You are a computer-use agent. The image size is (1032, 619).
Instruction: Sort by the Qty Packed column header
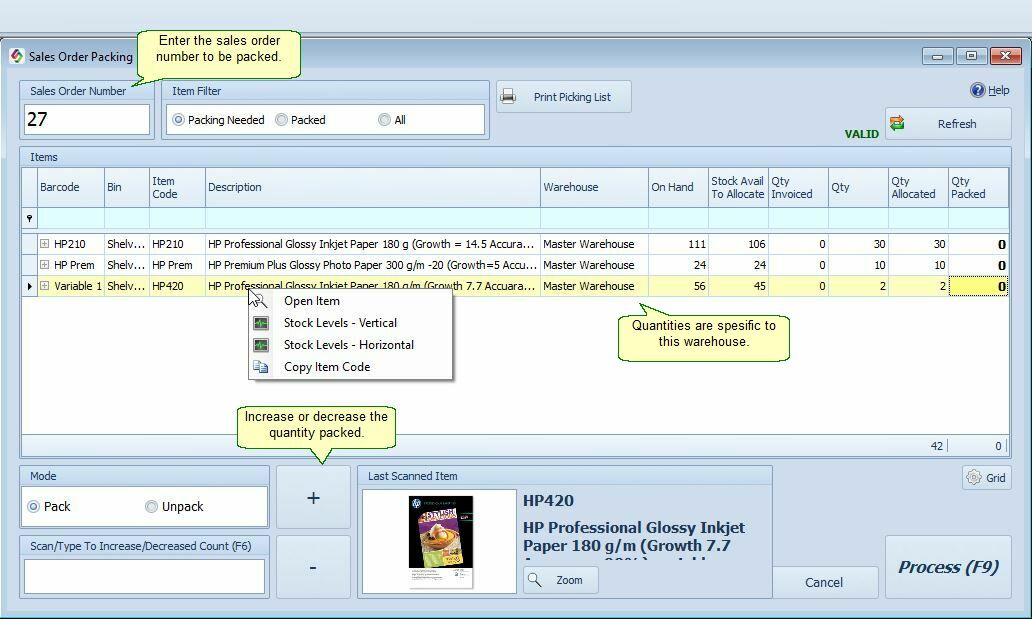pyautogui.click(x=978, y=188)
